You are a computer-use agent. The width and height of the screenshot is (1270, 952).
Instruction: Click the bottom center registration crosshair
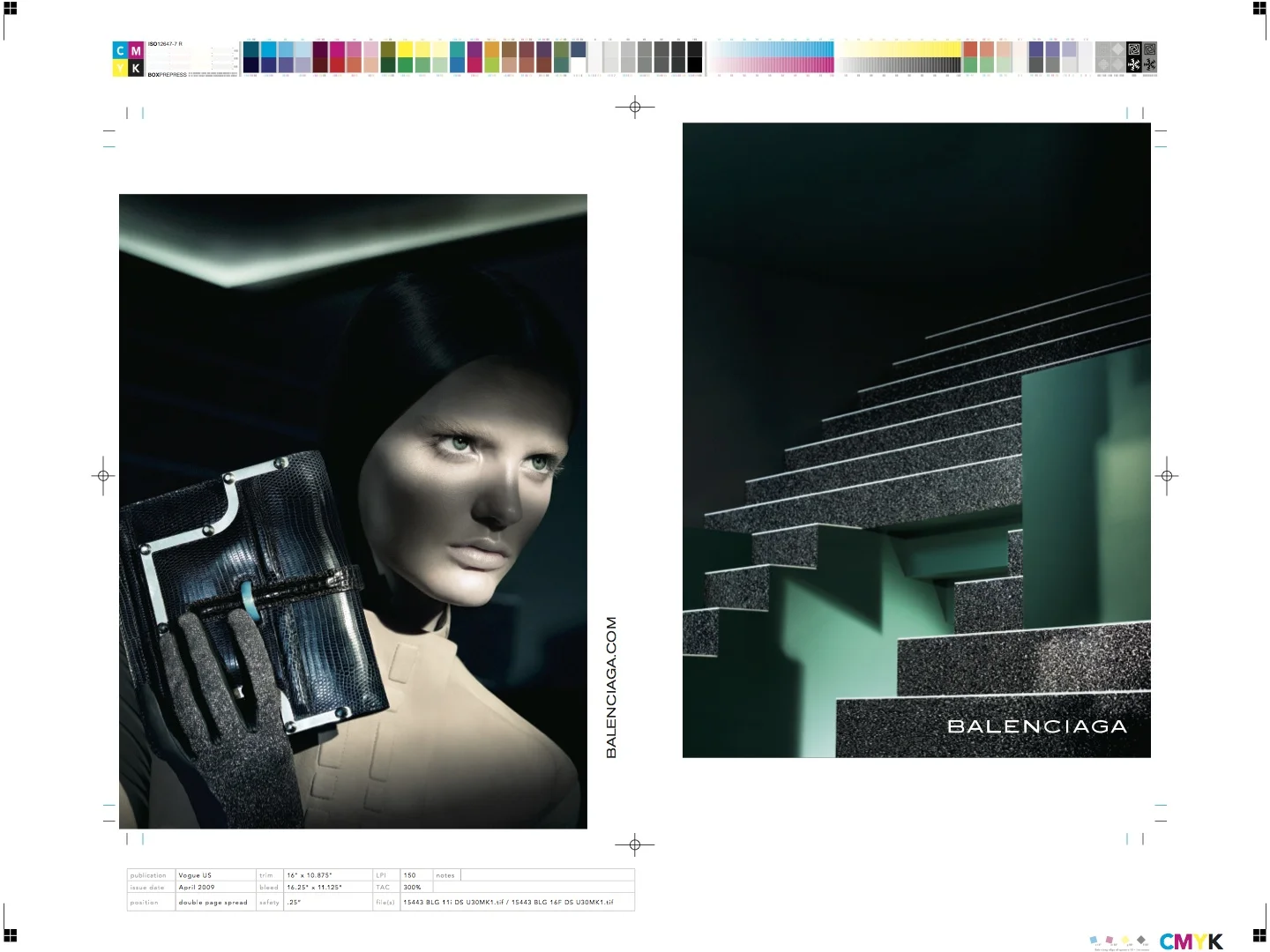coord(634,844)
